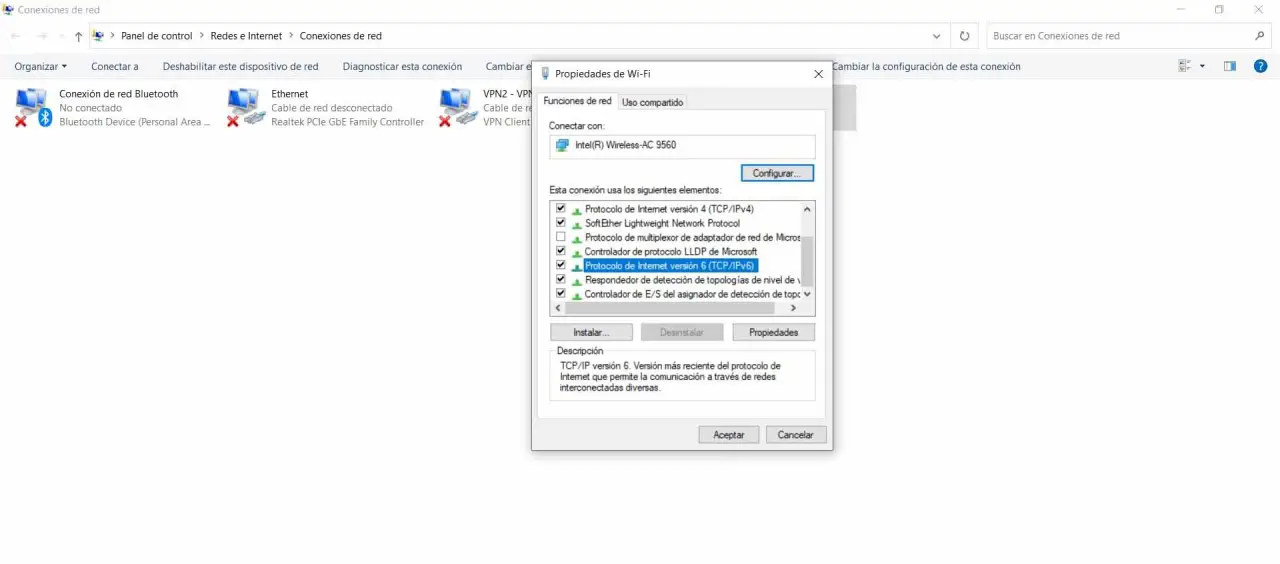The width and height of the screenshot is (1280, 564).
Task: Open the address bar history dropdown arrow
Action: (936, 36)
